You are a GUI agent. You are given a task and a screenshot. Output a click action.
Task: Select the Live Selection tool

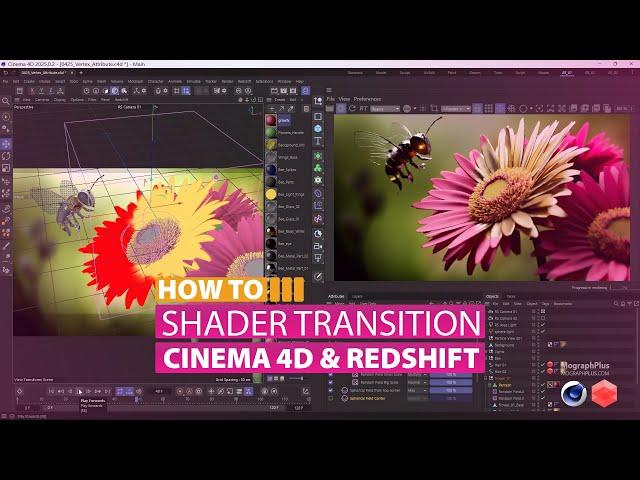point(6,117)
